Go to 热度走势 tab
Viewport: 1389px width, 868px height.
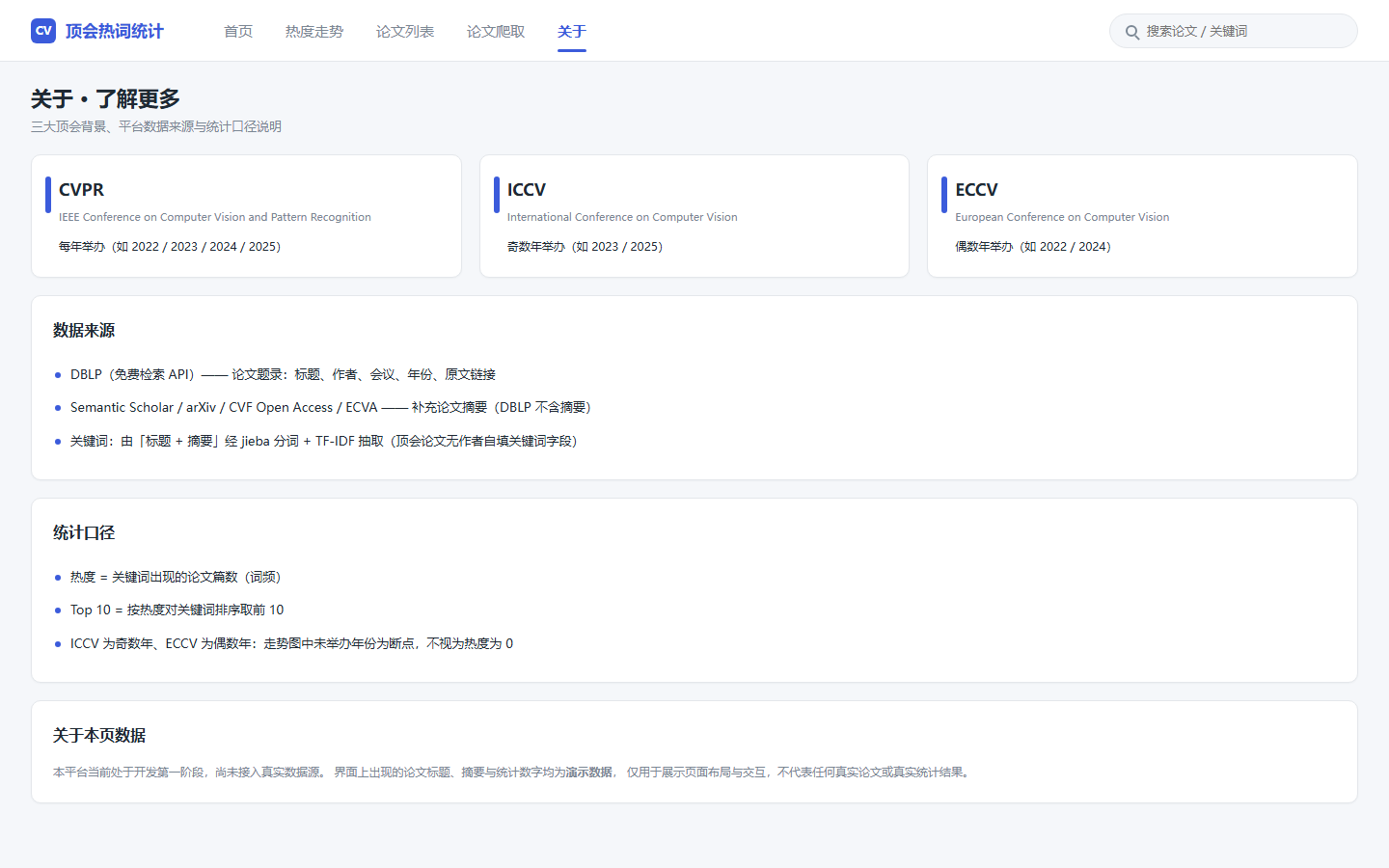(x=314, y=32)
